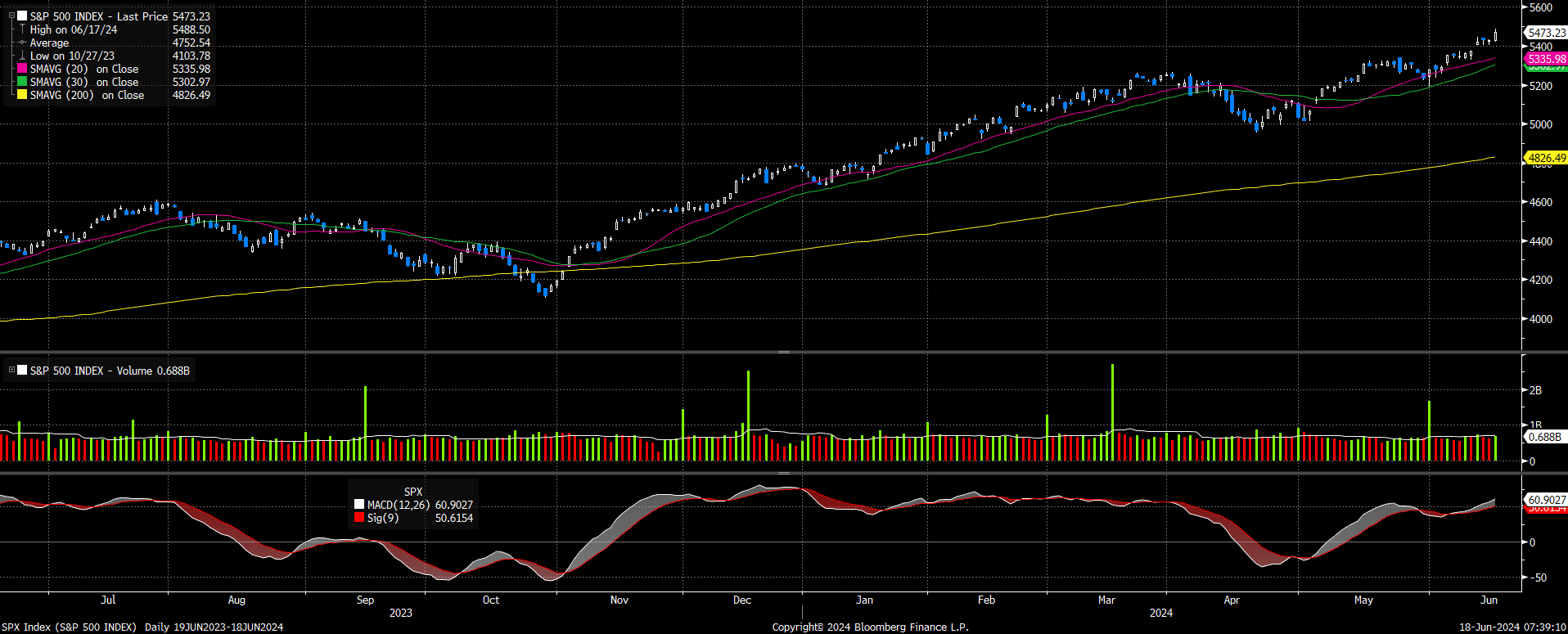The width and height of the screenshot is (1568, 634).
Task: Select 'S&P 500 INDEX - Volume 0.688B' legend text
Action: tap(110, 371)
